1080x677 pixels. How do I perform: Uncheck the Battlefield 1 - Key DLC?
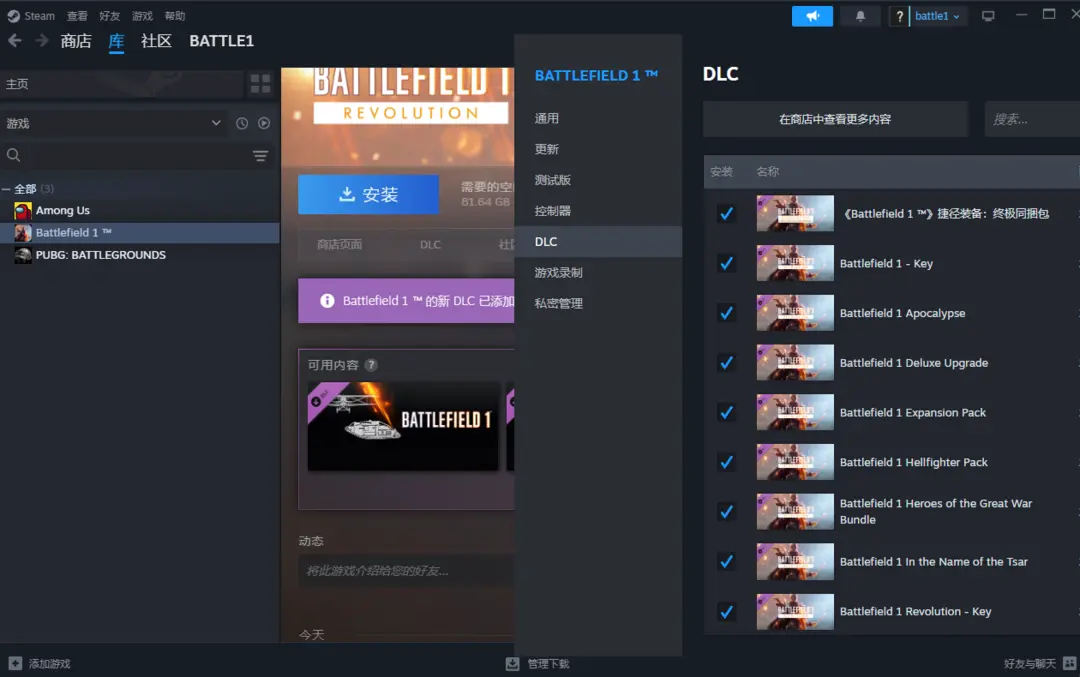[x=726, y=263]
